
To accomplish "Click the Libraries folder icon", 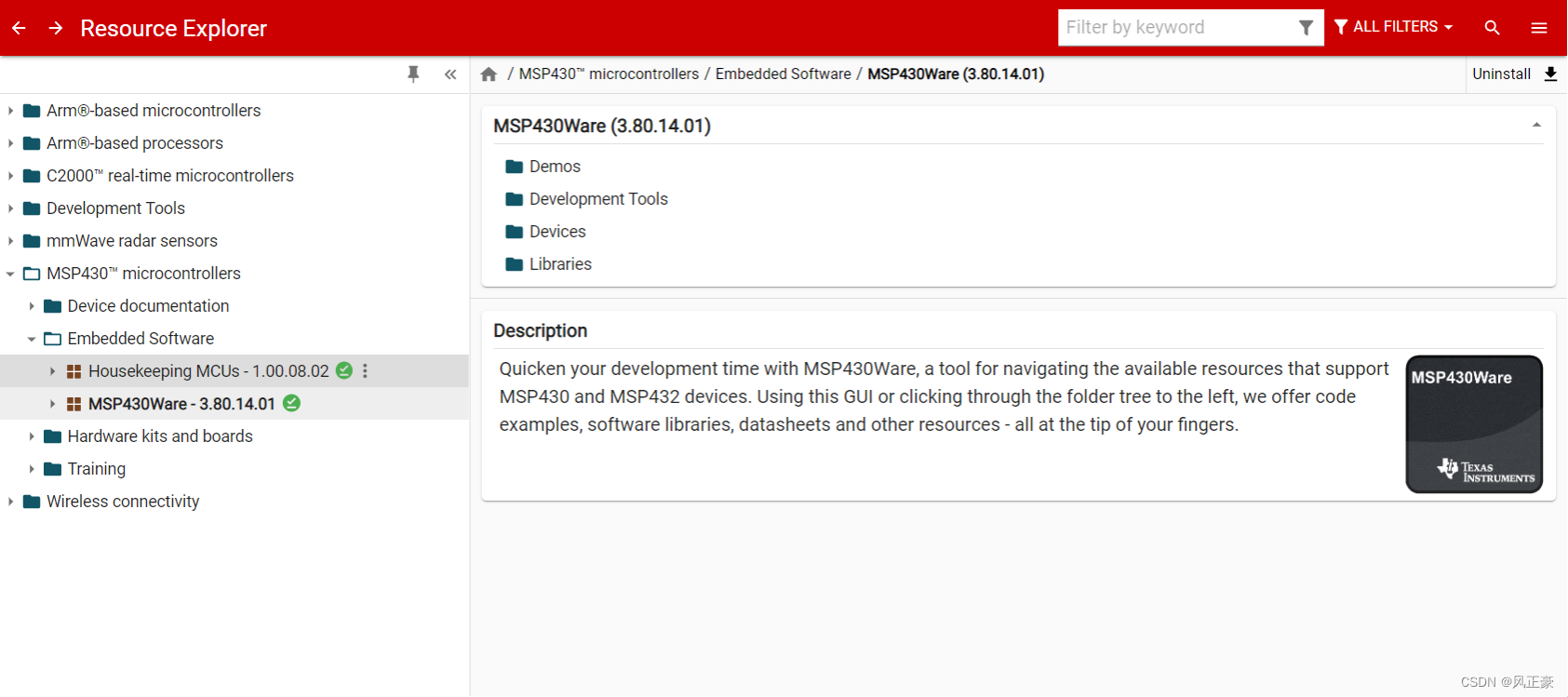I will click(515, 264).
